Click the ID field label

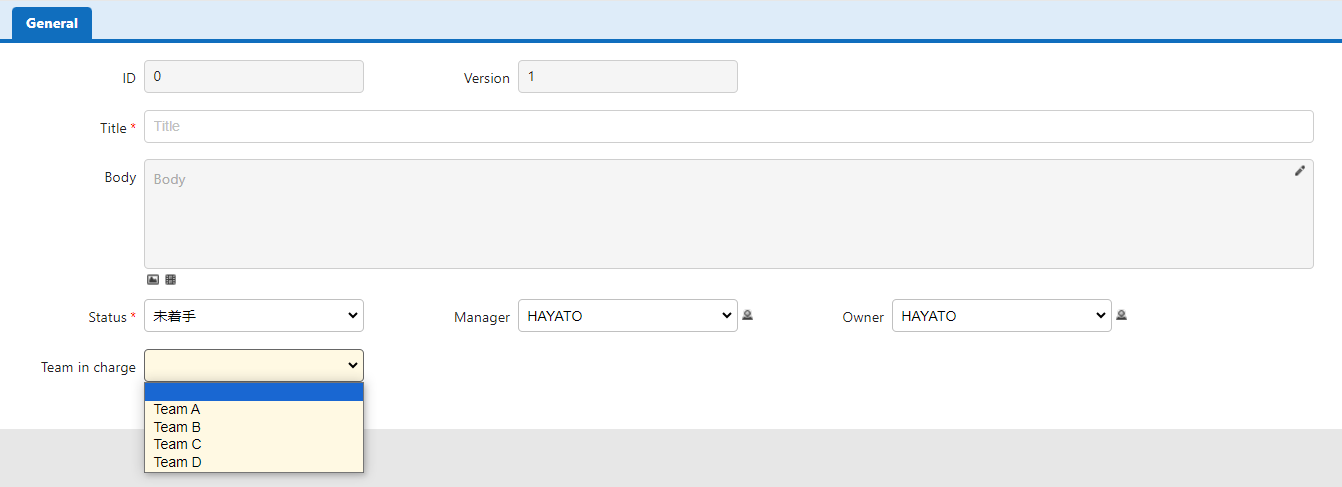129,78
